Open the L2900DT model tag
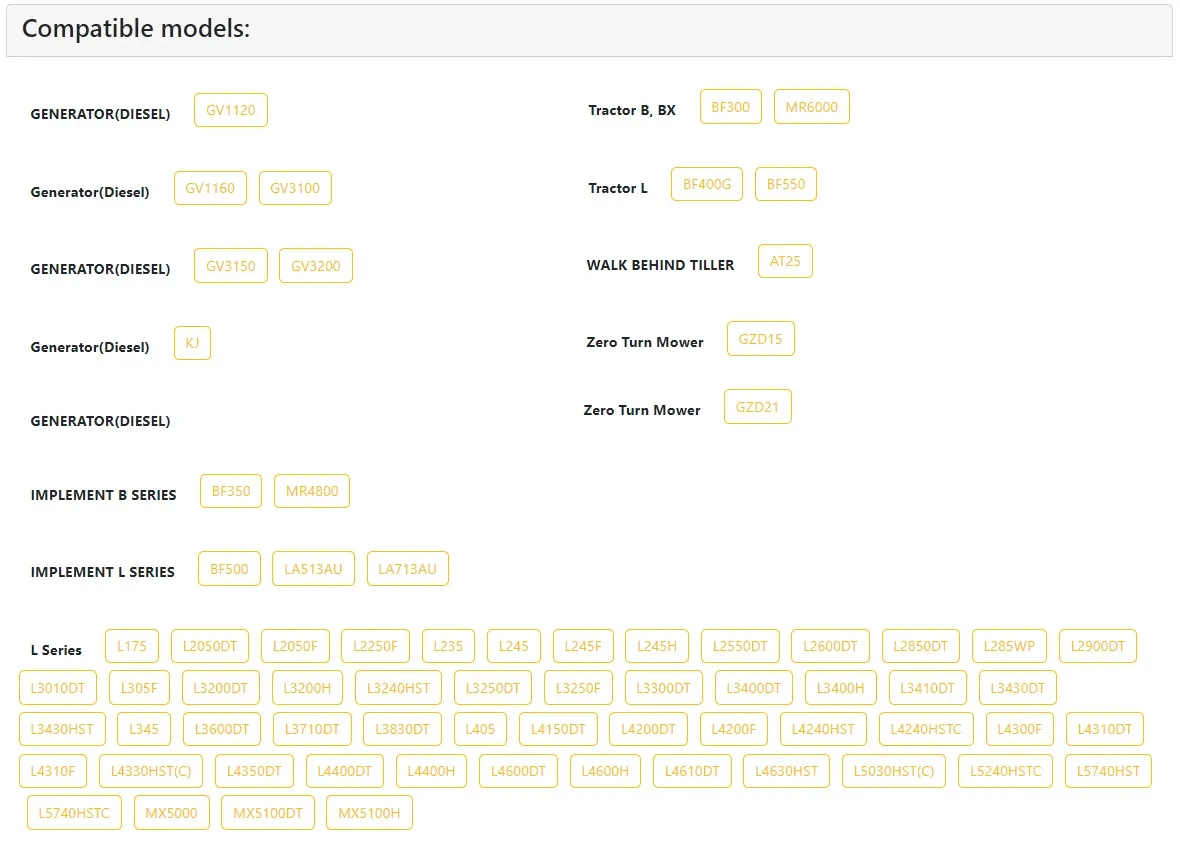This screenshot has width=1180, height=868. click(1097, 646)
